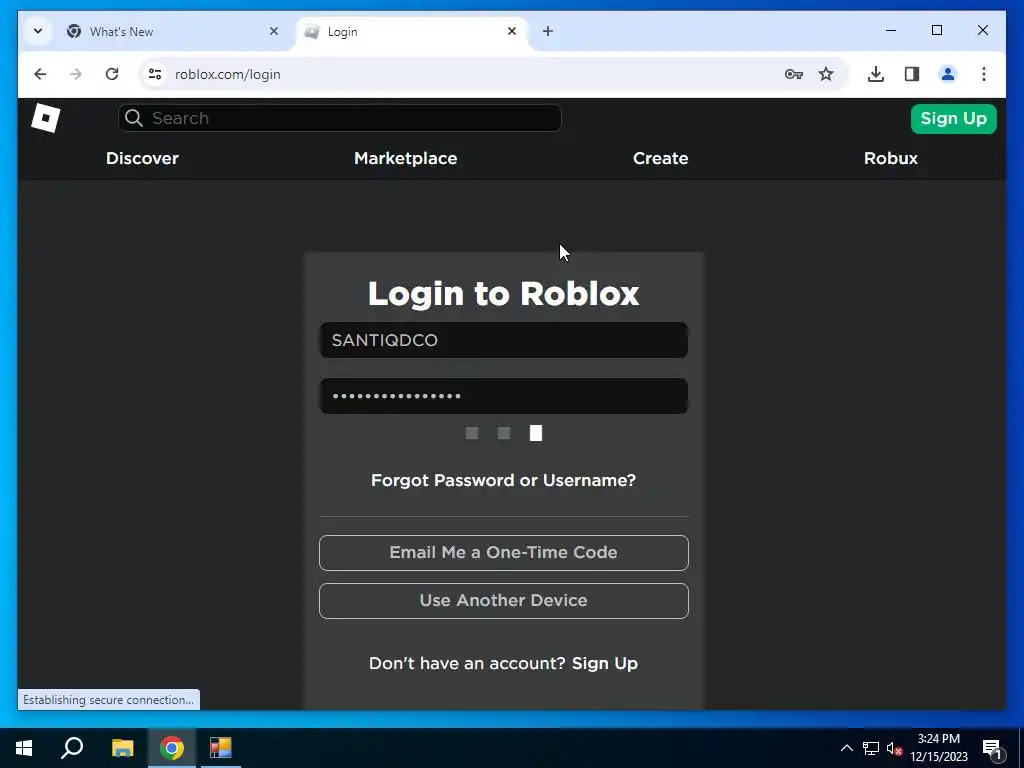Open Chrome three-dot menu

984,74
